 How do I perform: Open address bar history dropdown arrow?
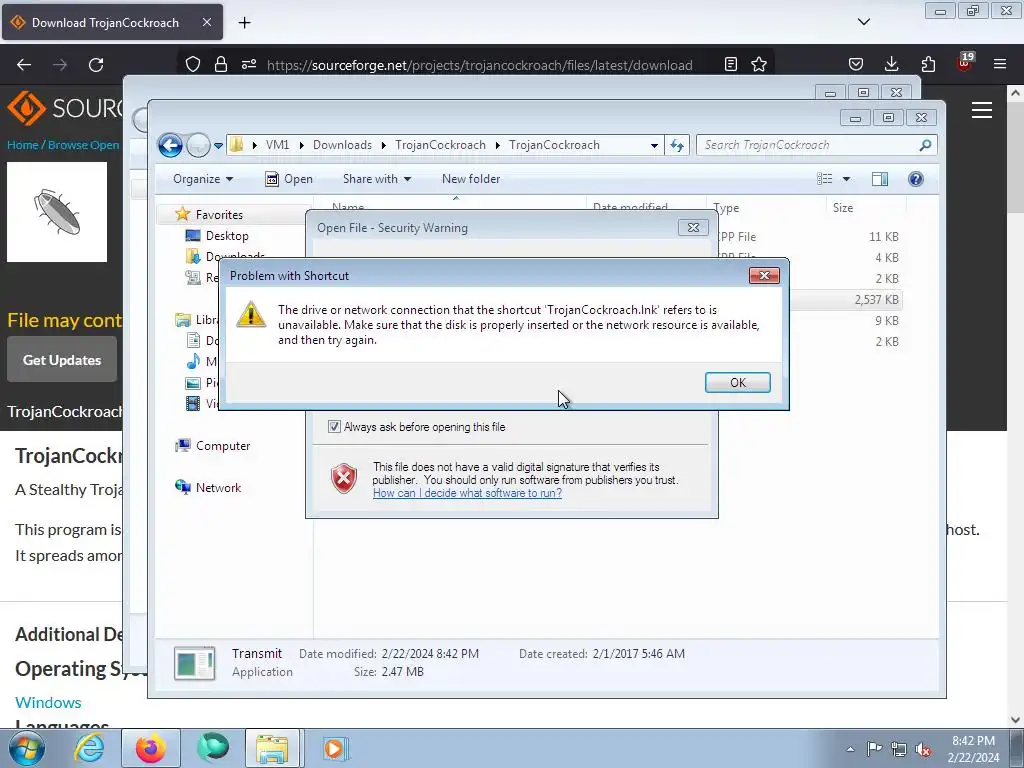[654, 146]
